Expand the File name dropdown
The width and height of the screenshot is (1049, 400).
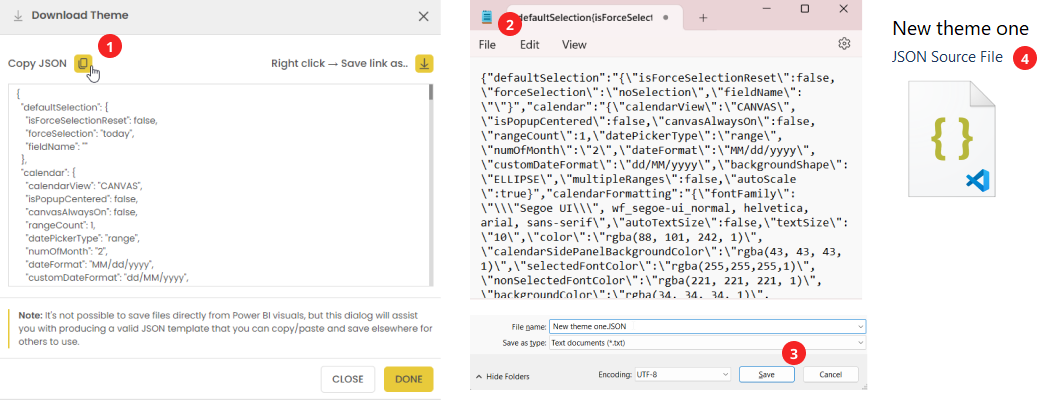pyautogui.click(x=860, y=326)
